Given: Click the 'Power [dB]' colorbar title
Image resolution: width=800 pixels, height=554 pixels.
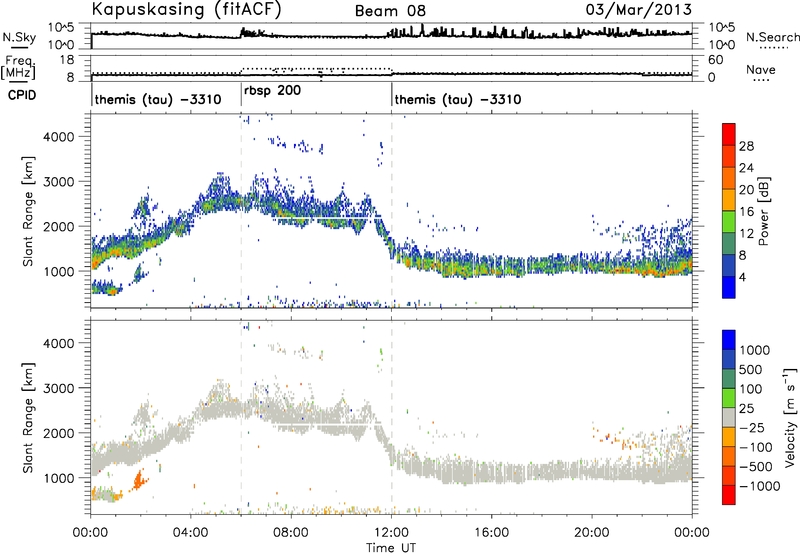Looking at the screenshot, I should [x=763, y=211].
